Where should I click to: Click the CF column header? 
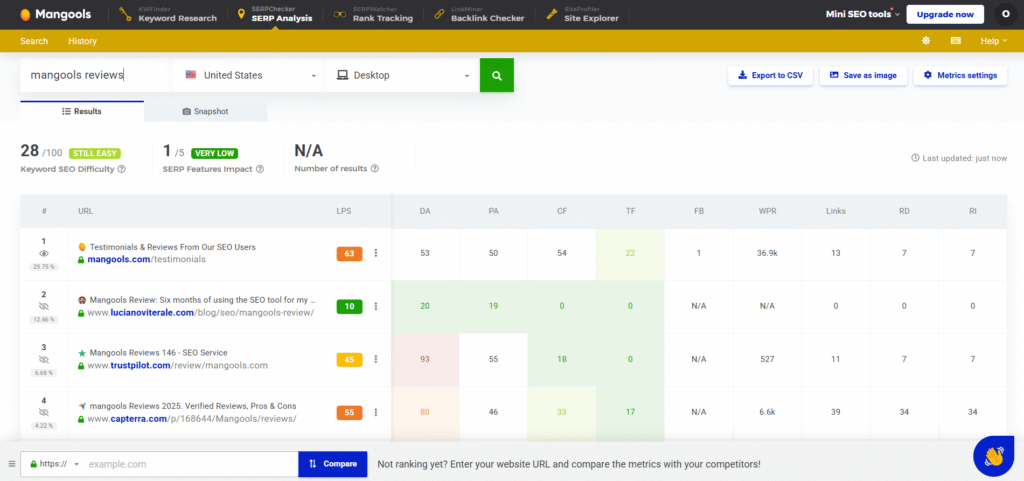pyautogui.click(x=562, y=211)
